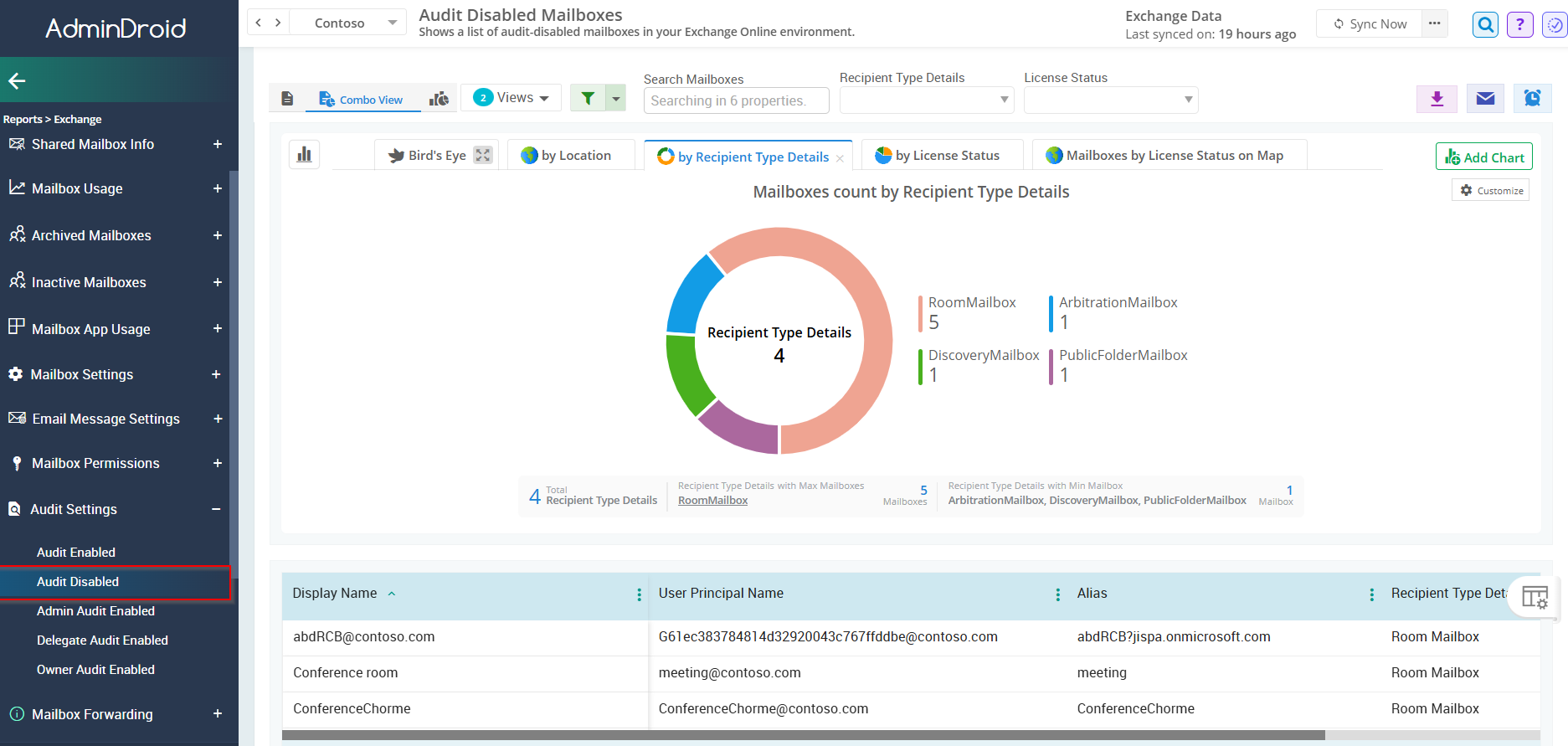This screenshot has width=1568, height=746.
Task: Open the Recipient Type Details dropdown
Action: coord(926,100)
